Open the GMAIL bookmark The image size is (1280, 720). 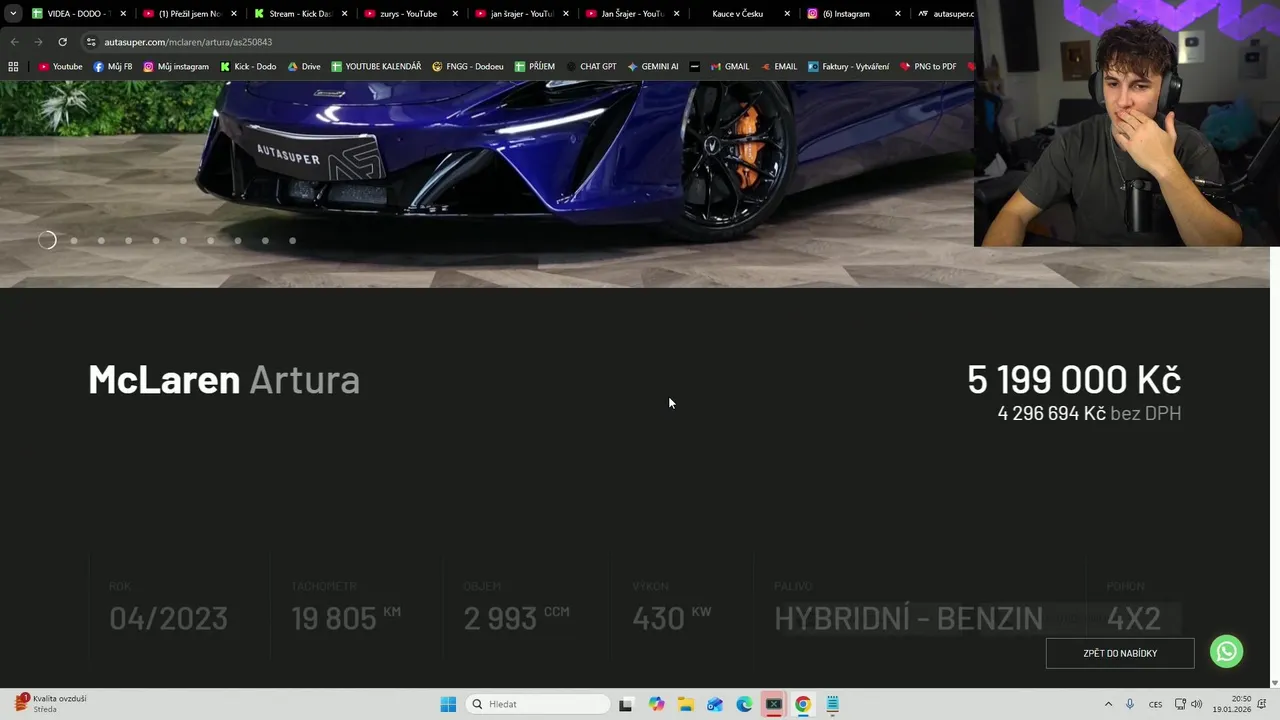pos(730,66)
